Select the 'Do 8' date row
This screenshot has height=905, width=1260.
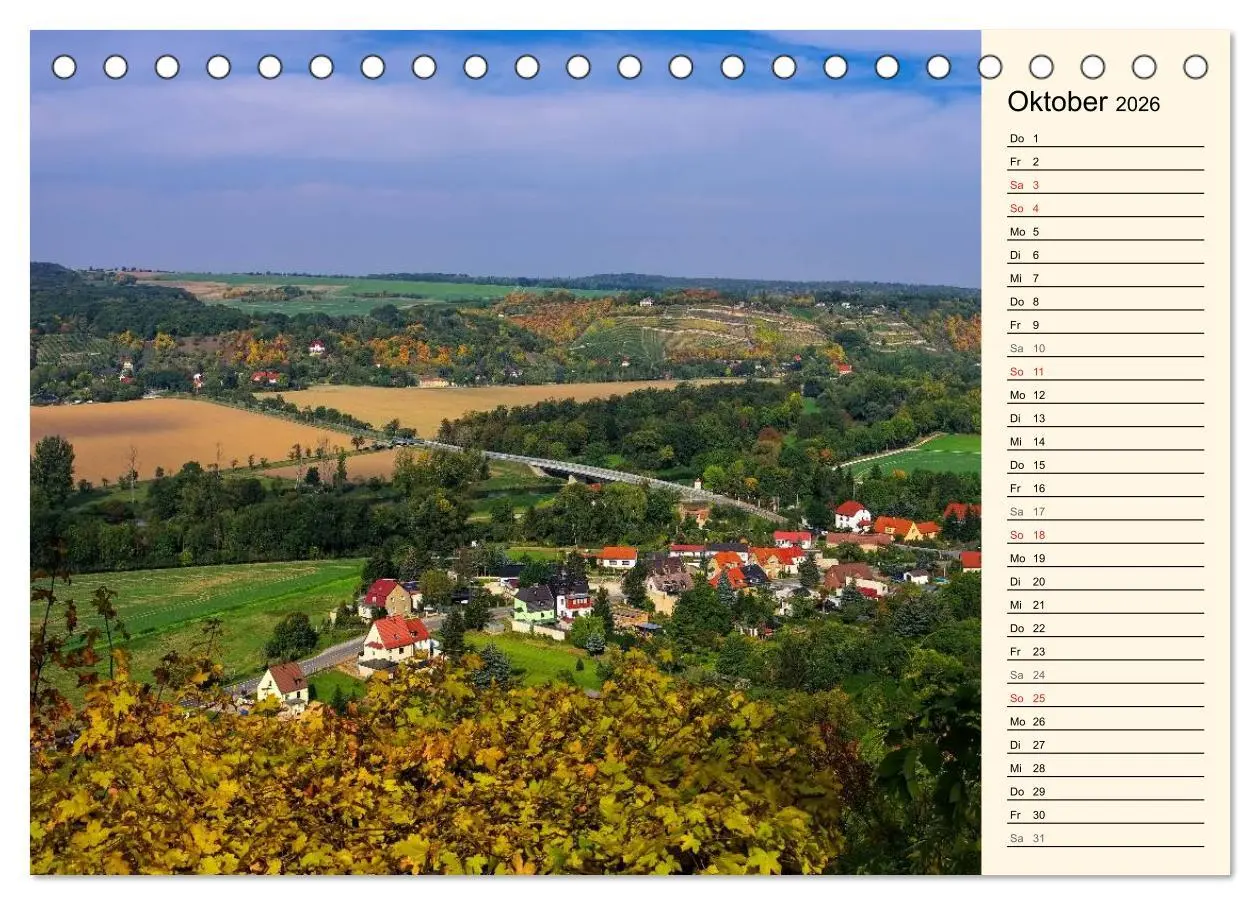pos(1105,301)
